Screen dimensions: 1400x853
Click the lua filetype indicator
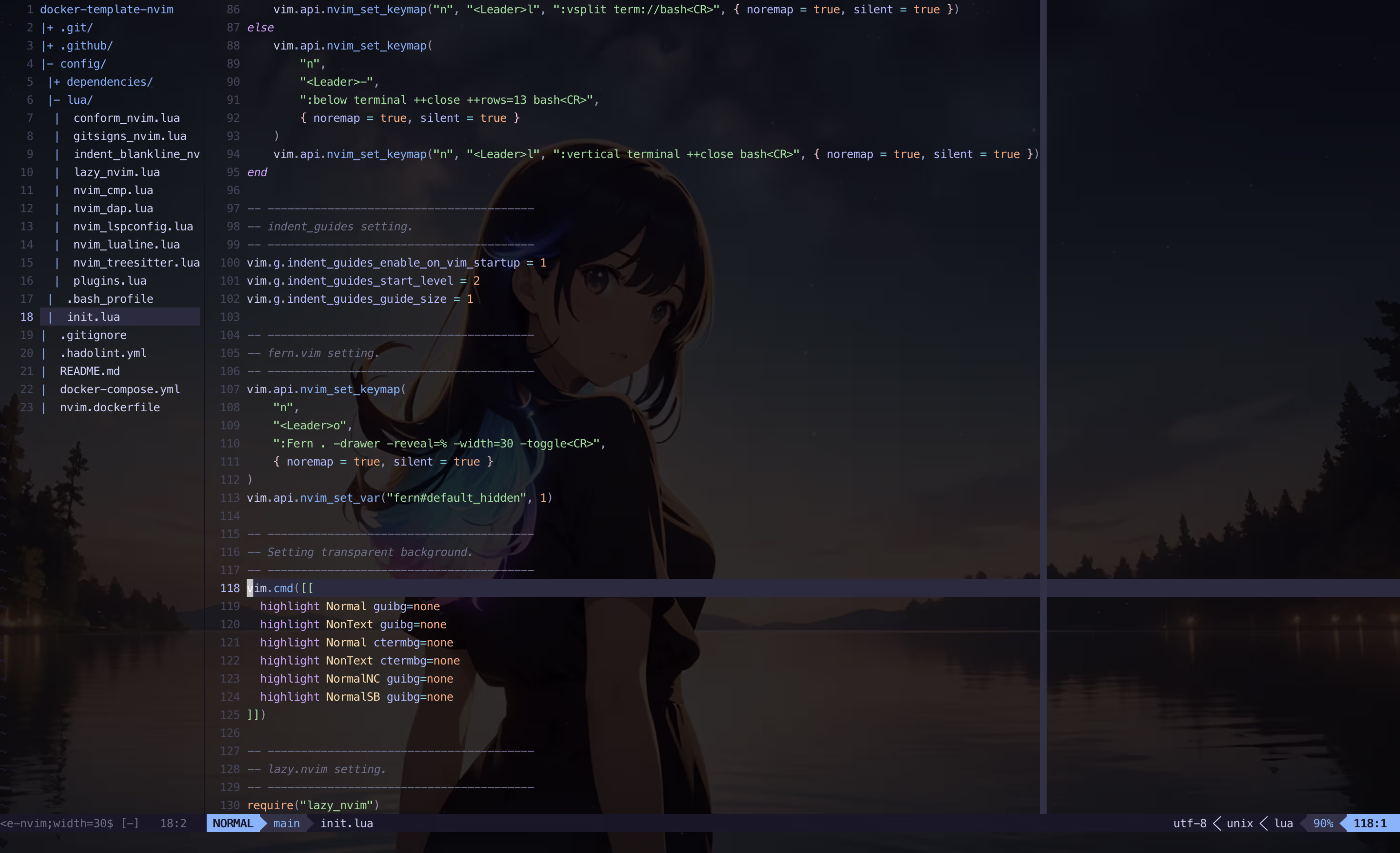[x=1283, y=823]
